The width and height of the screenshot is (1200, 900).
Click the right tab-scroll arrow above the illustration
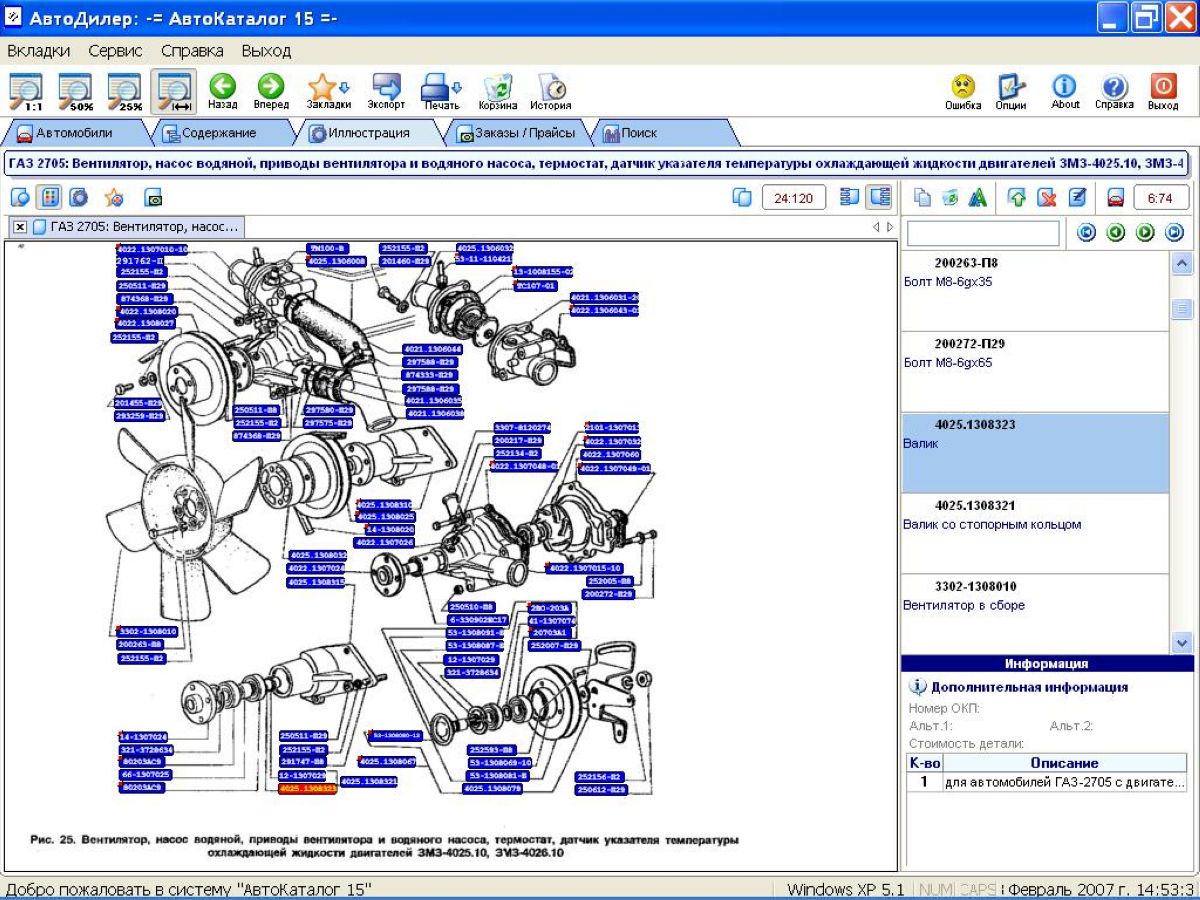click(890, 228)
